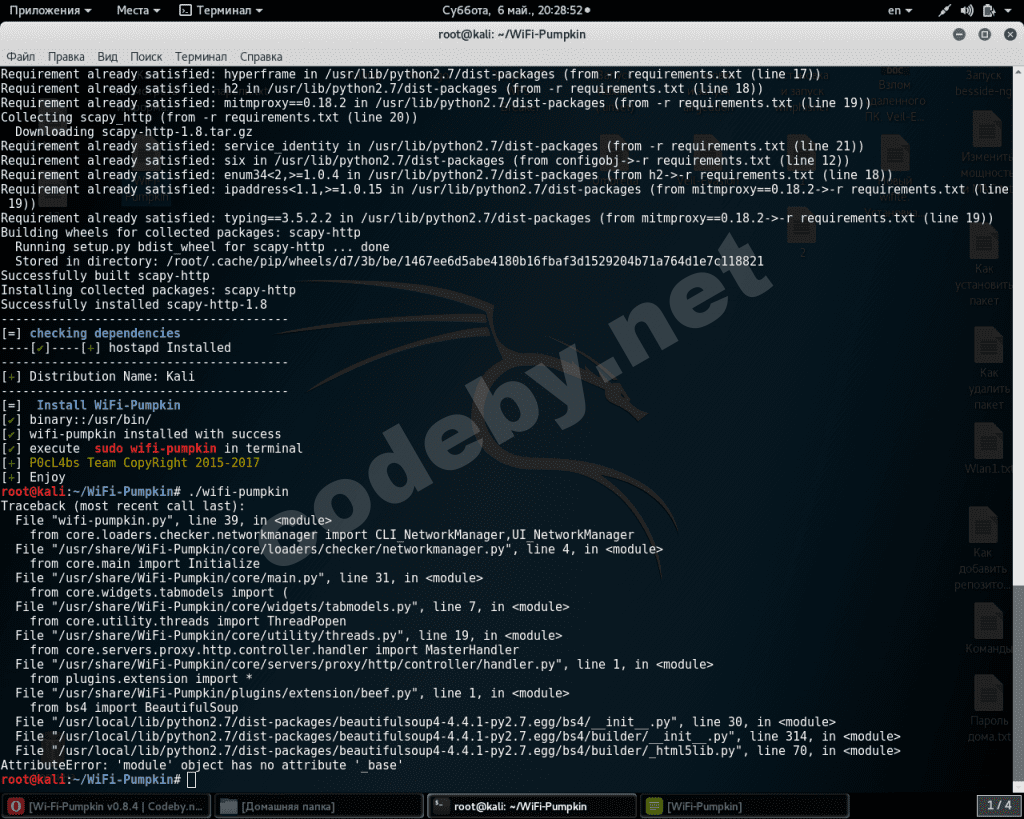This screenshot has height=819, width=1024.
Task: Switch to Домашняя папка taskbar window
Action: click(319, 807)
